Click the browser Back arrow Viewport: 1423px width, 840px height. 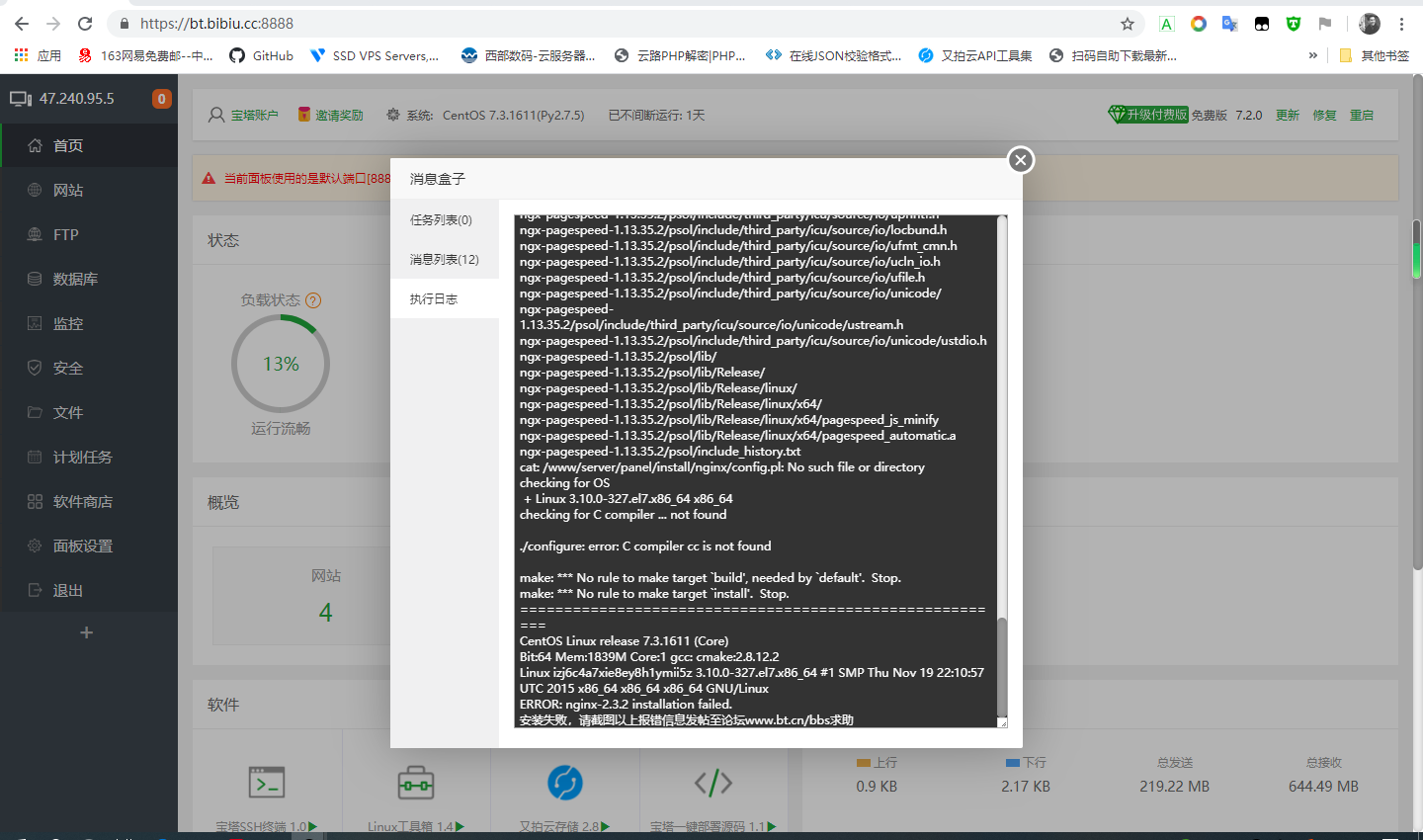[x=22, y=24]
